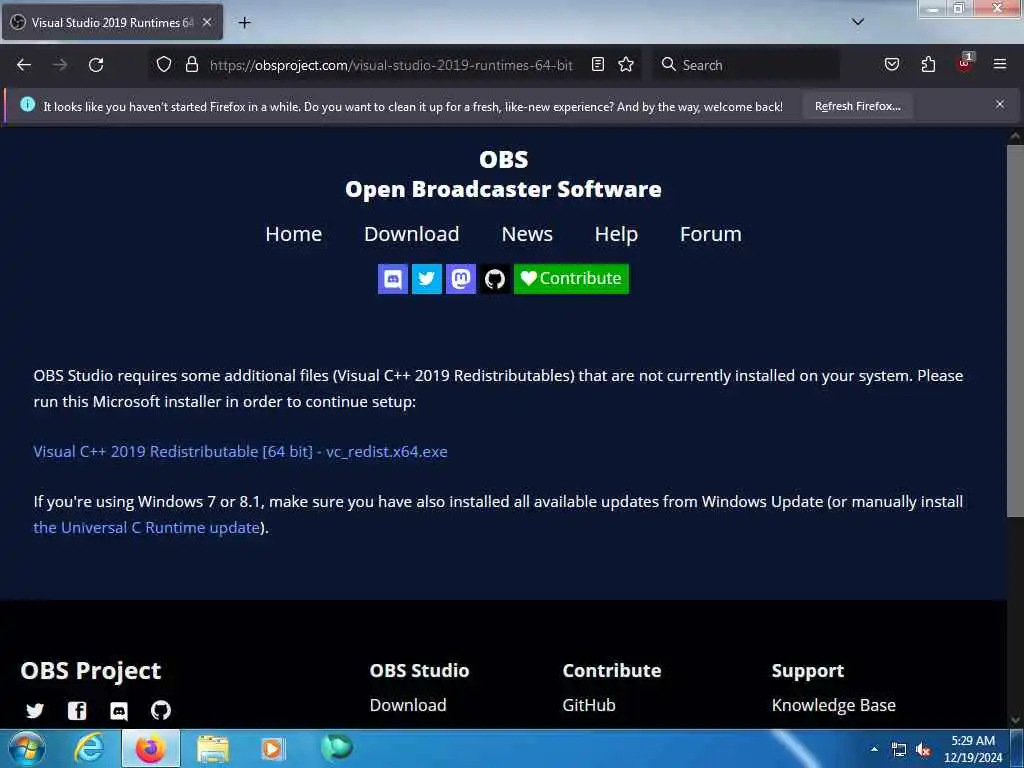Open the footer Download link under OBS Studio
The width and height of the screenshot is (1024, 768).
(408, 705)
